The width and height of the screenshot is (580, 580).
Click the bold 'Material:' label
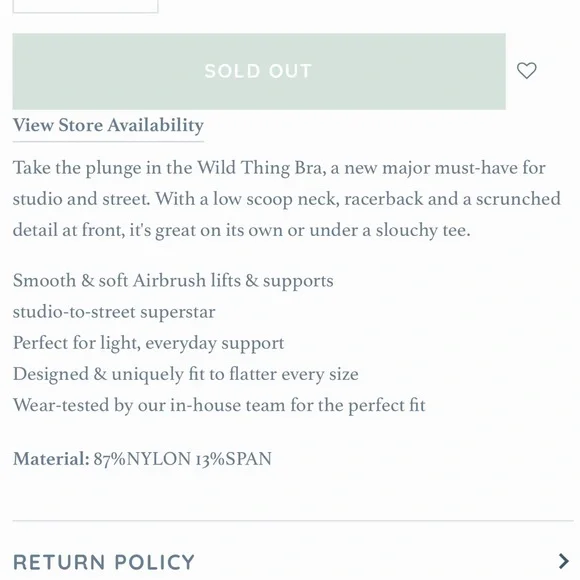[51, 459]
